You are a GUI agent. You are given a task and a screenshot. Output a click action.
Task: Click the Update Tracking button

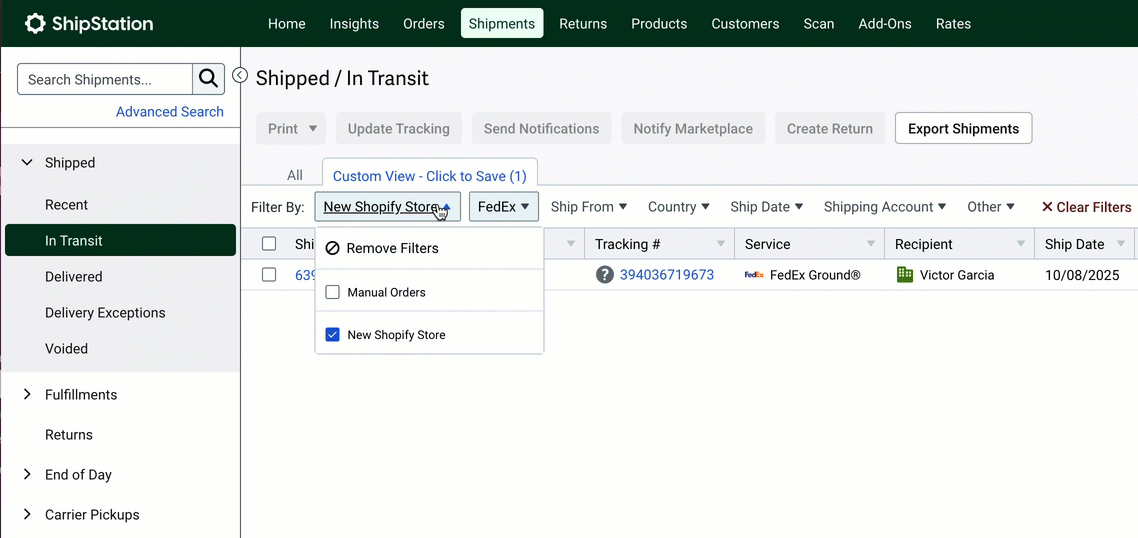click(398, 129)
